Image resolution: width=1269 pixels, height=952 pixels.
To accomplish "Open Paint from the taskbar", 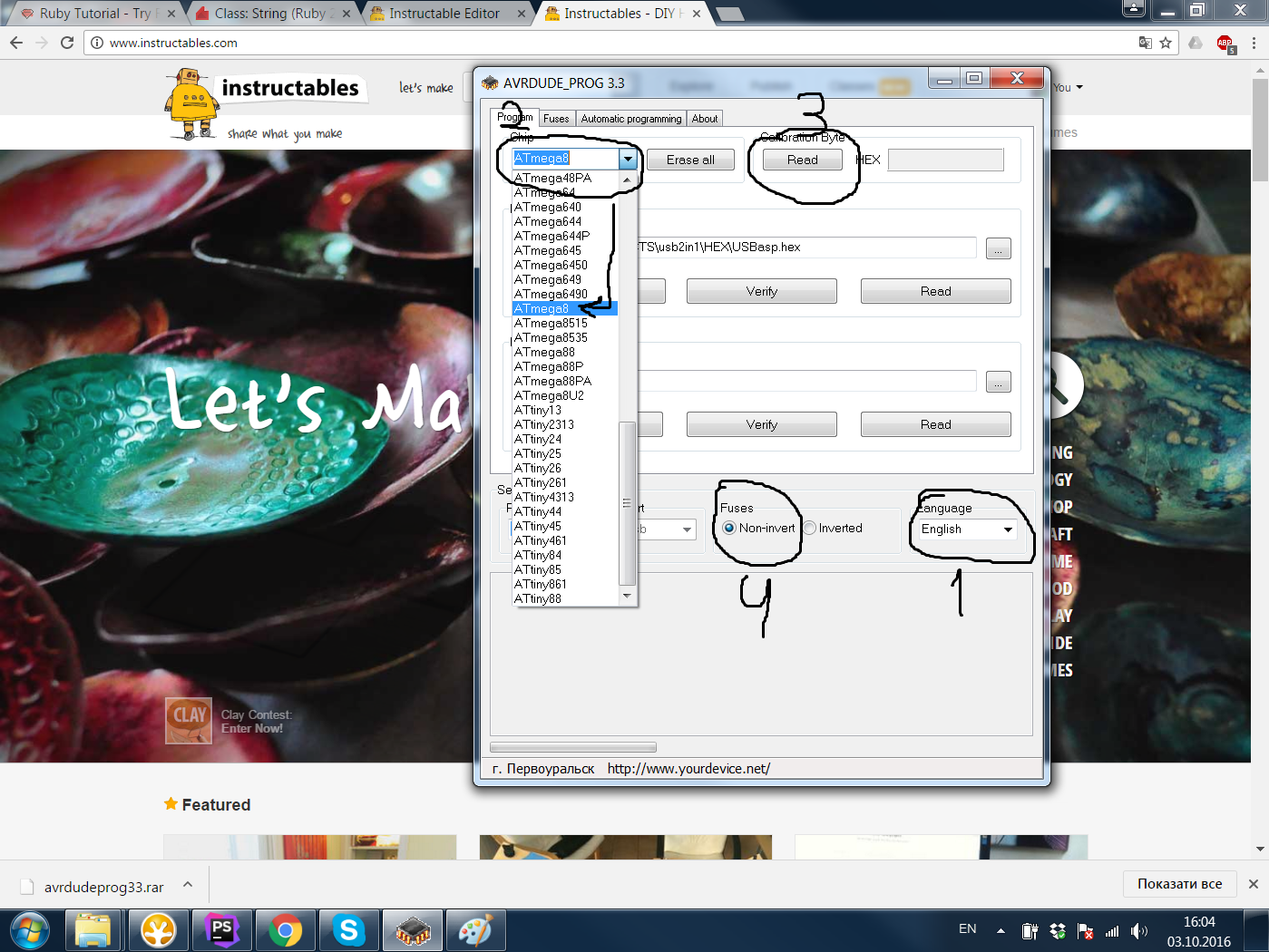I will click(x=475, y=931).
